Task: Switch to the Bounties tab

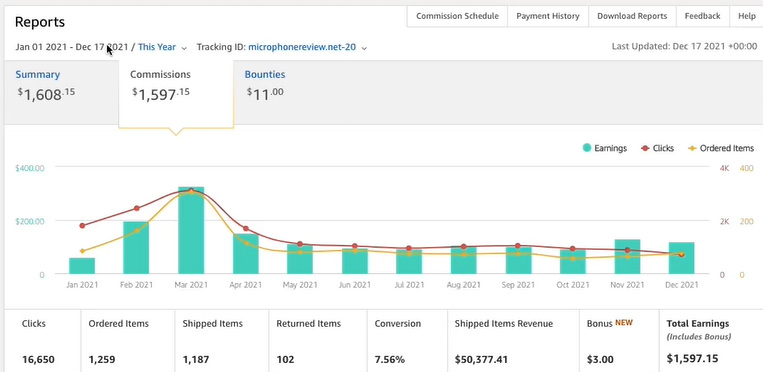Action: [265, 74]
